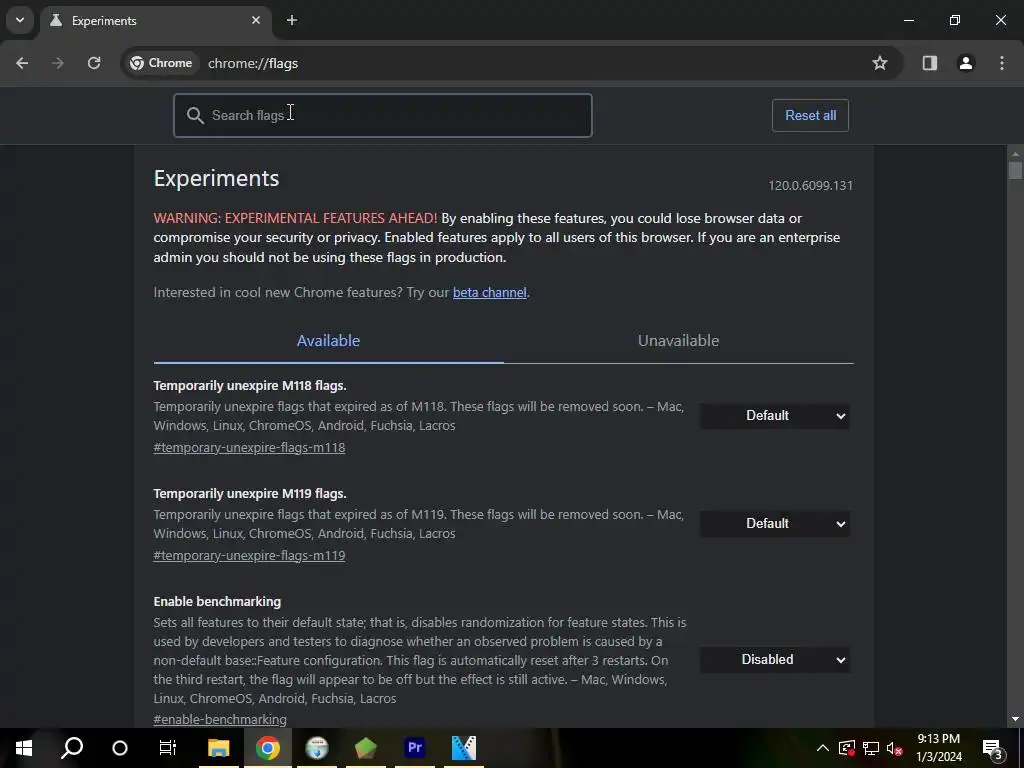Open a new tab with plus icon
The width and height of the screenshot is (1024, 768).
[292, 20]
